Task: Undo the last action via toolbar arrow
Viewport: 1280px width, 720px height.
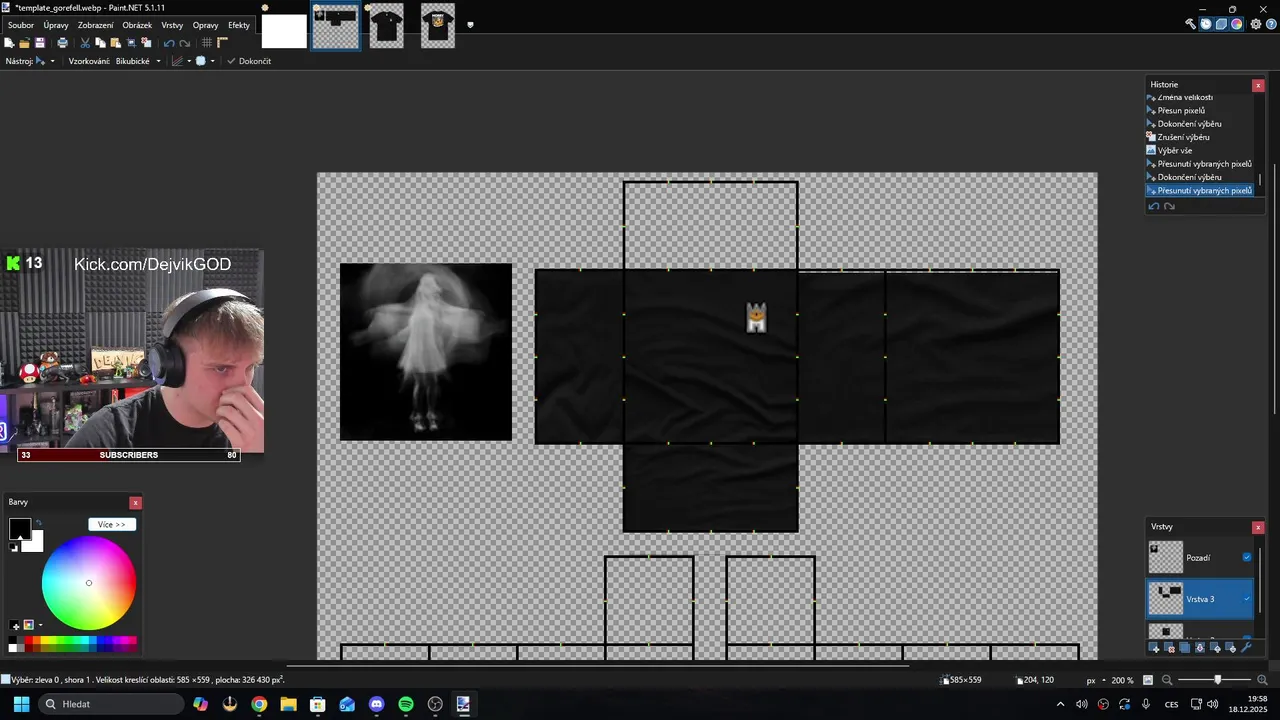Action: 169,43
